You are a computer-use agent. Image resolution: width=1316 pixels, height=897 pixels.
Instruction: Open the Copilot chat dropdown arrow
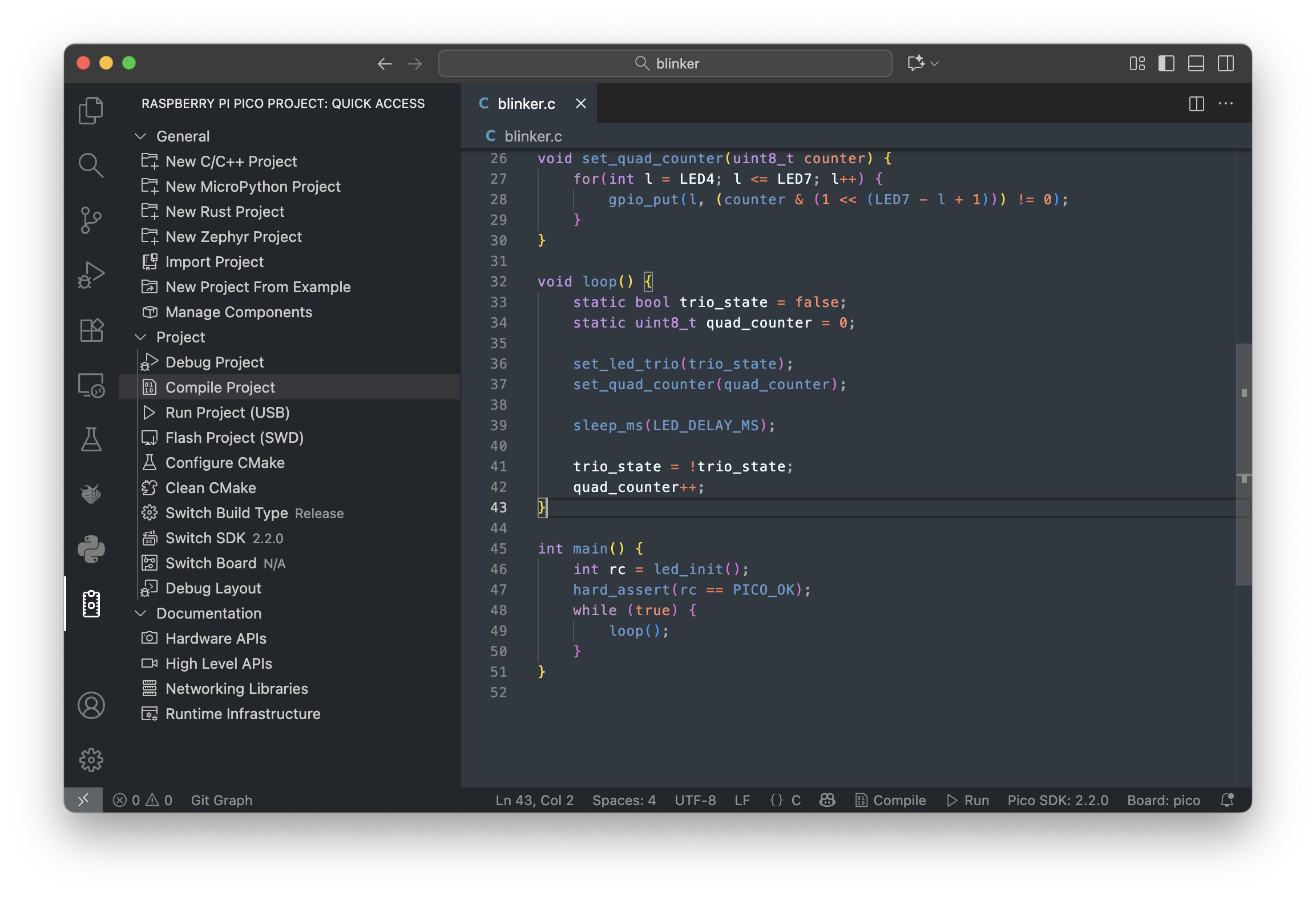pos(935,63)
